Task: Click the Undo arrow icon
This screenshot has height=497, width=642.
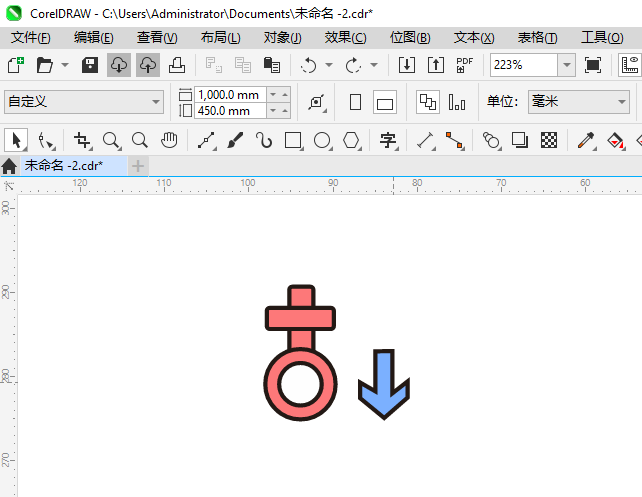Action: [x=309, y=65]
